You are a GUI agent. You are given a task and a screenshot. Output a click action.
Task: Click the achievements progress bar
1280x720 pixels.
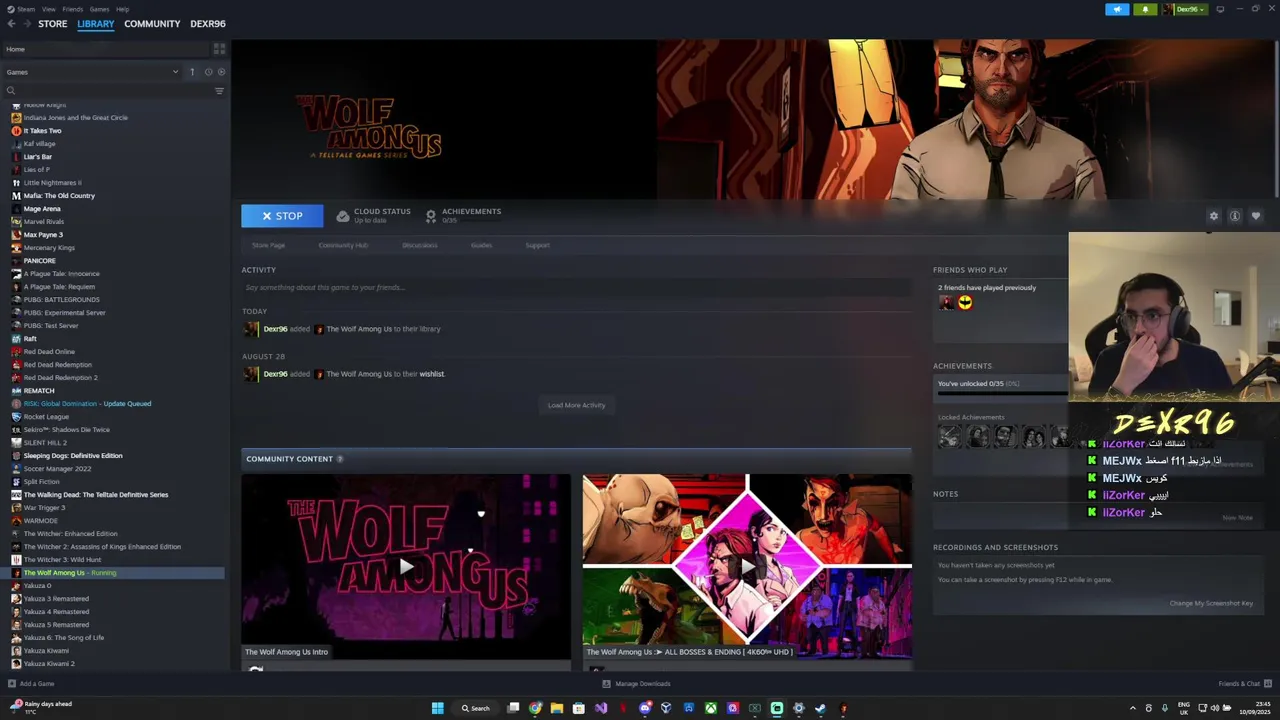point(1001,394)
